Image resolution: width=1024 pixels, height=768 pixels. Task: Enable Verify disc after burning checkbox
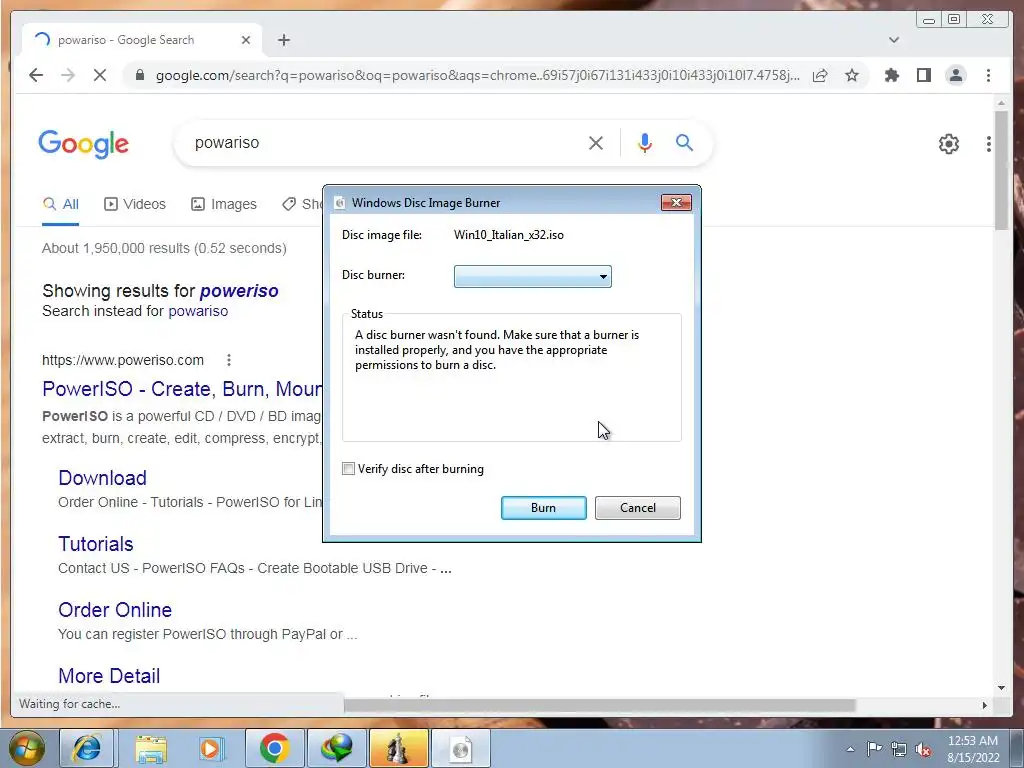[349, 469]
